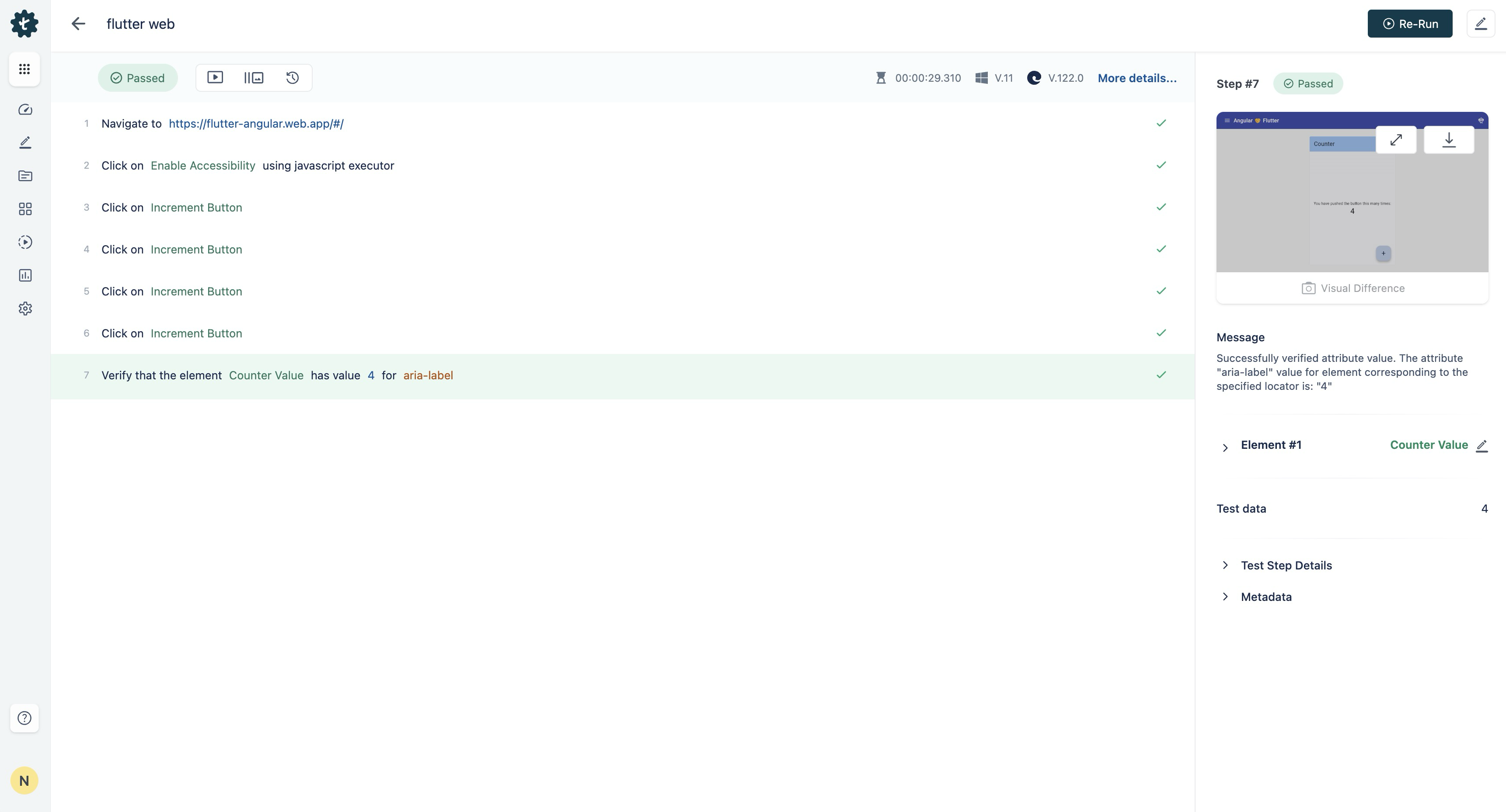The image size is (1506, 812).
Task: Open the flutter-angular.web.app URL link
Action: tap(256, 124)
